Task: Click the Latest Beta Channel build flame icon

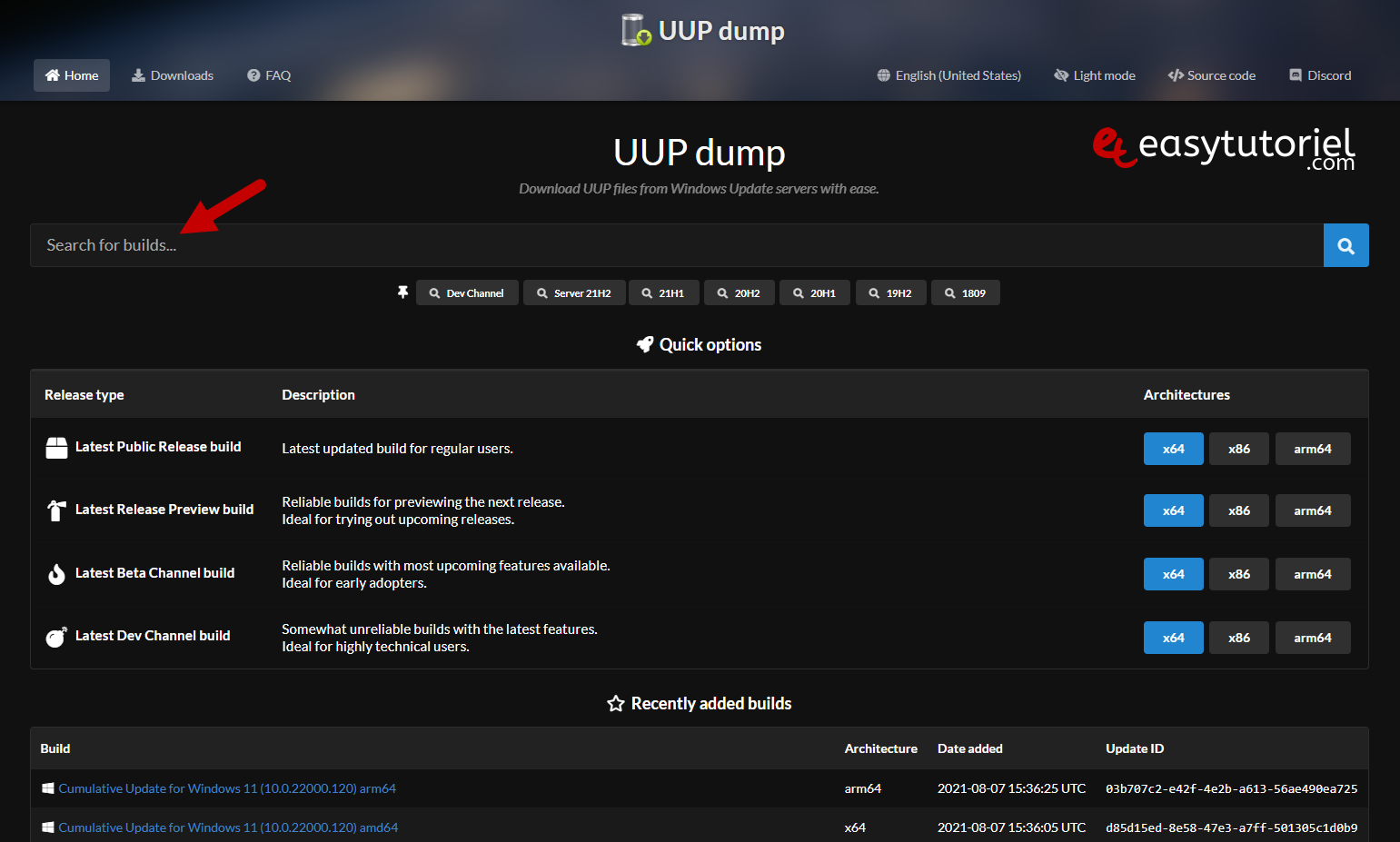Action: coord(56,574)
